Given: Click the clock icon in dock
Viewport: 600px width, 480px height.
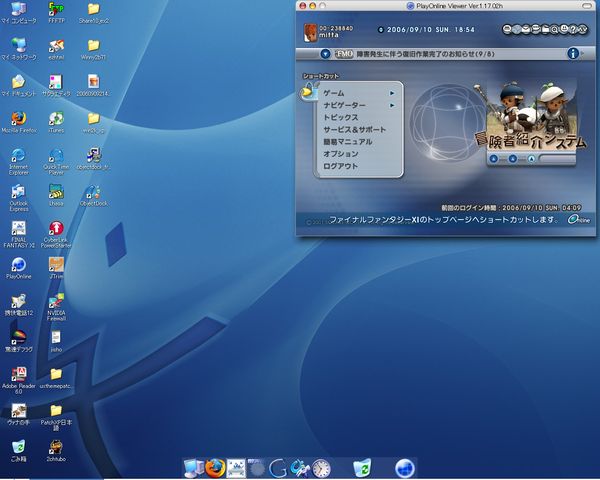Looking at the screenshot, I should pos(321,468).
